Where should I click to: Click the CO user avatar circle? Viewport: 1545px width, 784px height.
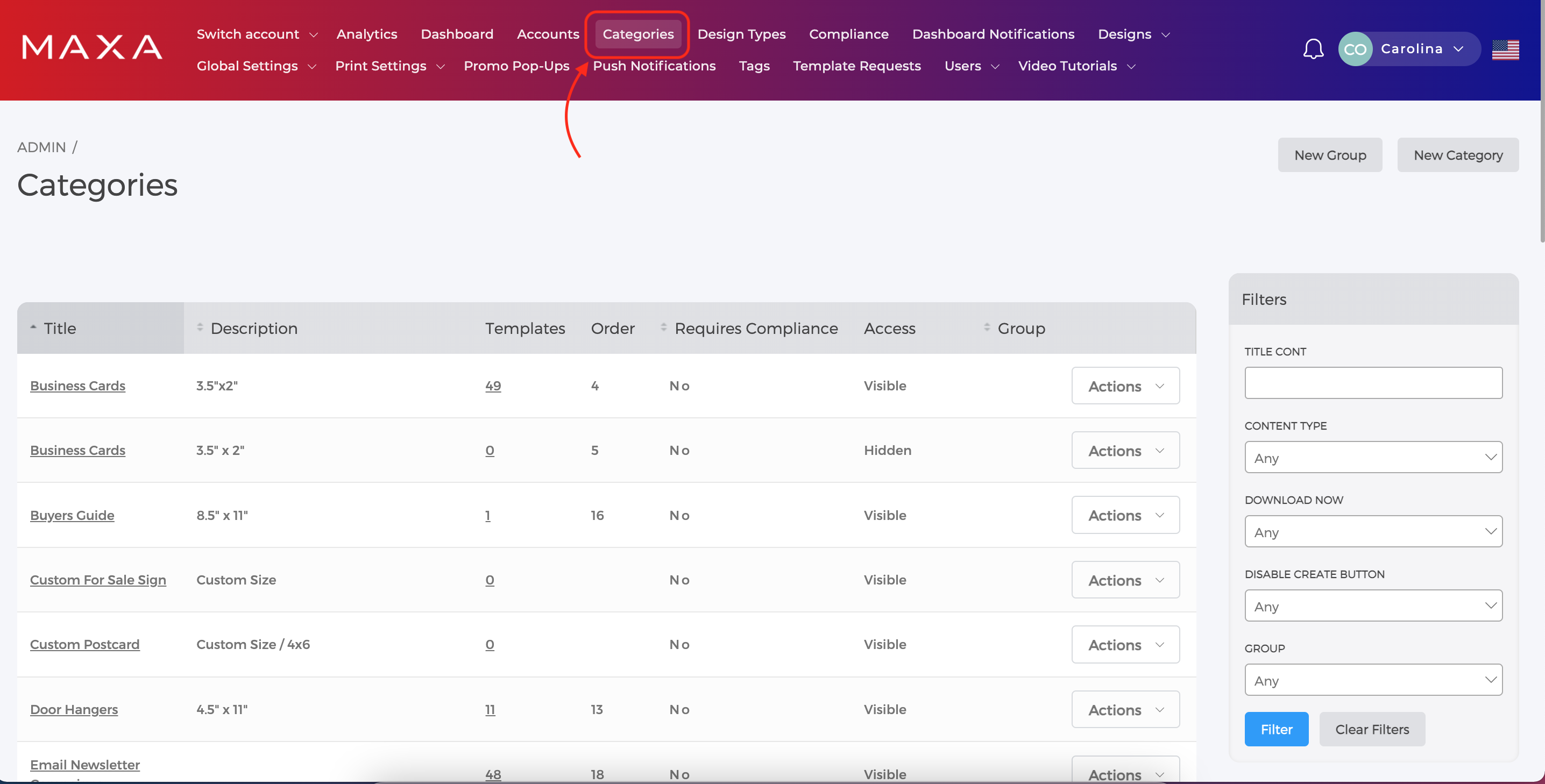coord(1355,49)
